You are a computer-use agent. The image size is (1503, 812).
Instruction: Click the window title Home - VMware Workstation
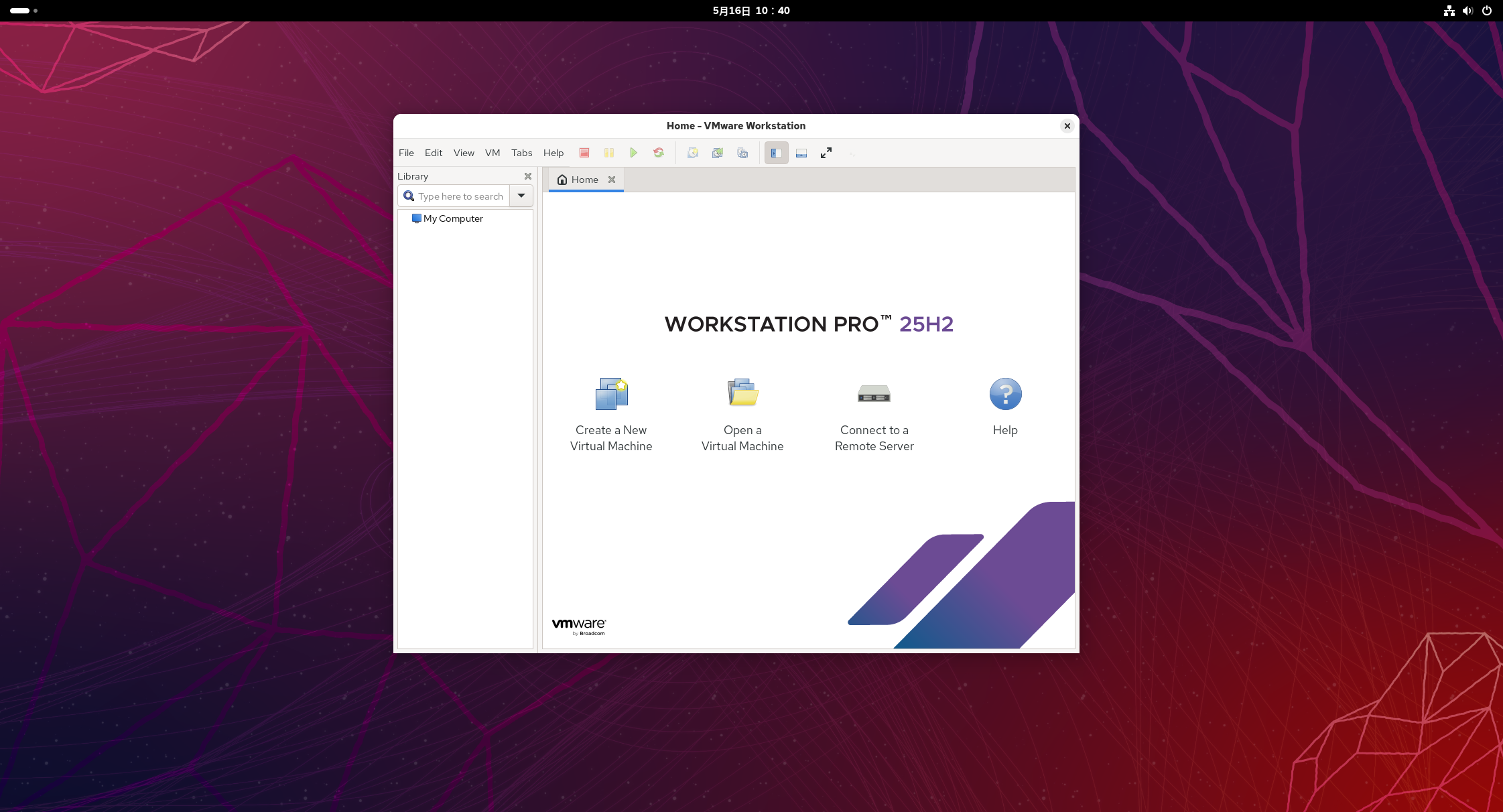coord(736,126)
